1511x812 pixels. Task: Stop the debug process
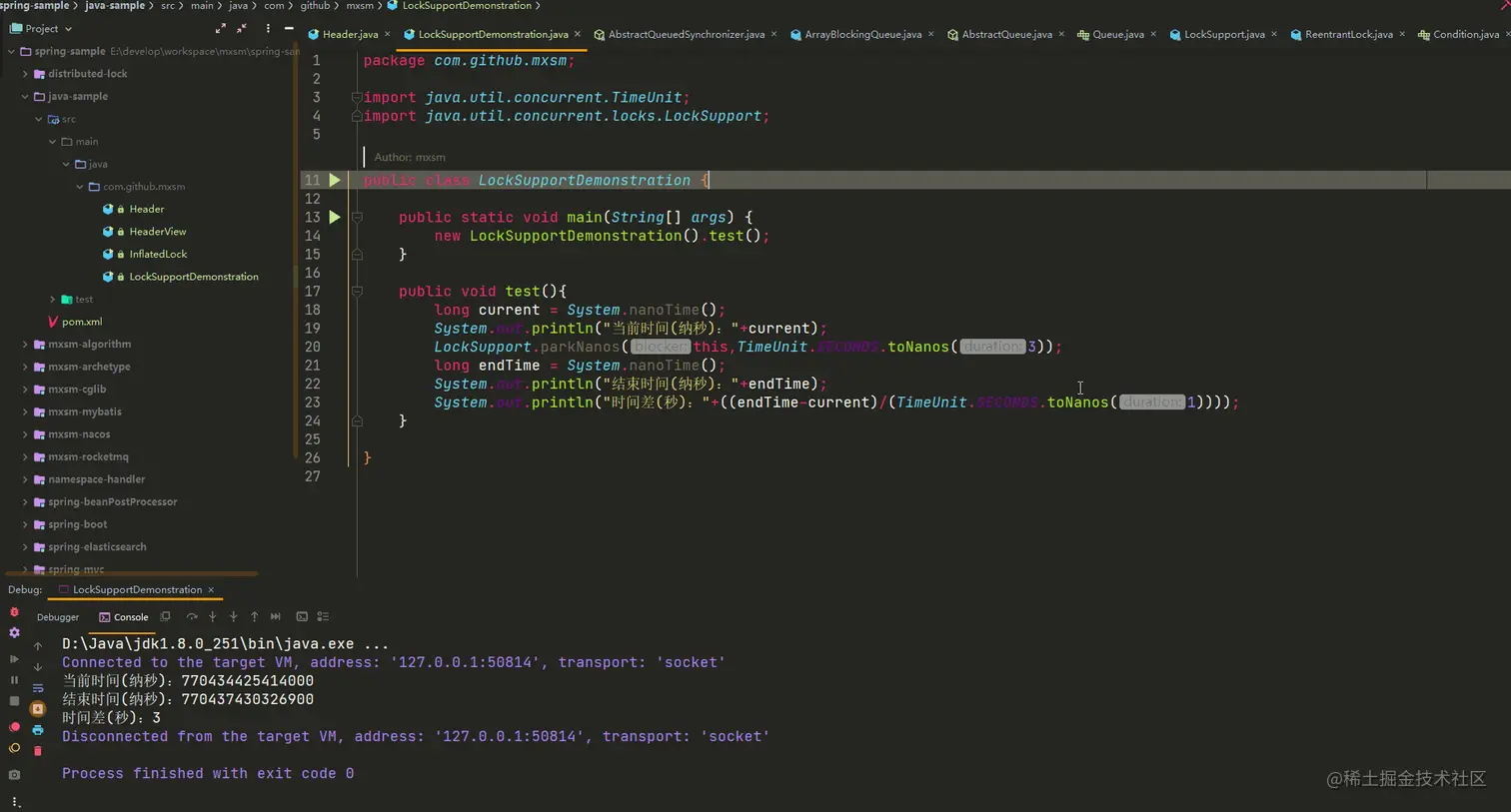click(x=14, y=701)
